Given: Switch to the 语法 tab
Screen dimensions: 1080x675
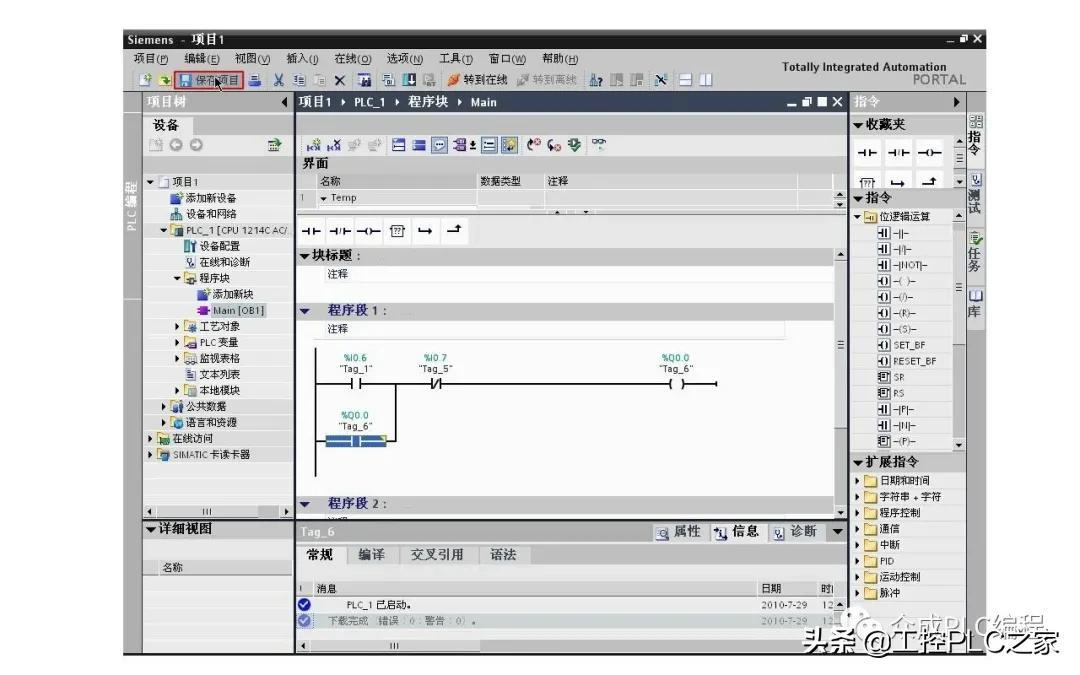Looking at the screenshot, I should (x=503, y=554).
